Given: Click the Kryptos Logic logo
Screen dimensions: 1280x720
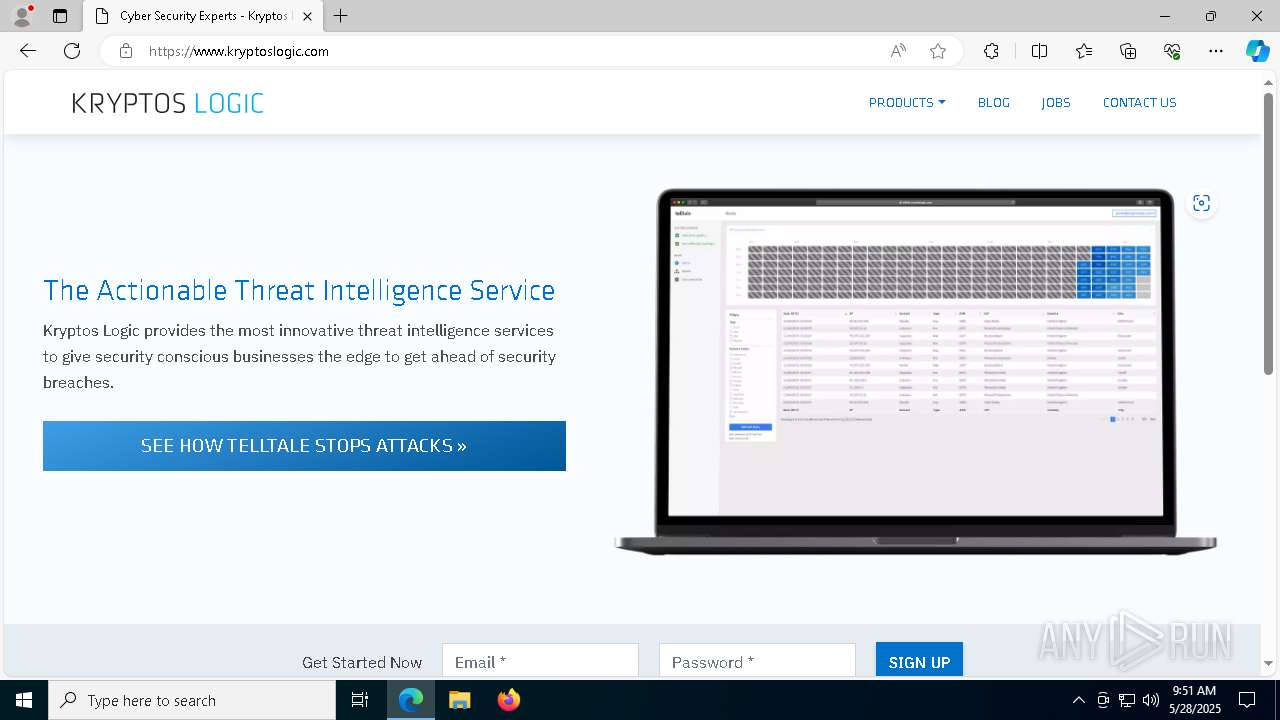Looking at the screenshot, I should (x=167, y=103).
